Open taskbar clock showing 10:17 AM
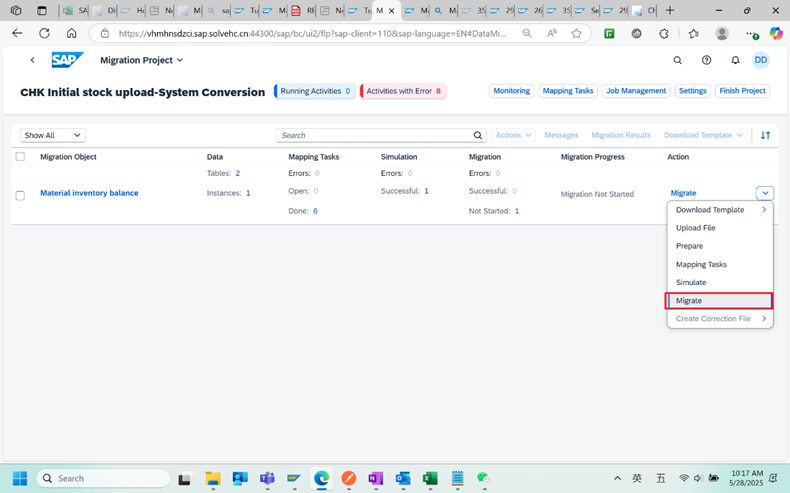 point(747,478)
